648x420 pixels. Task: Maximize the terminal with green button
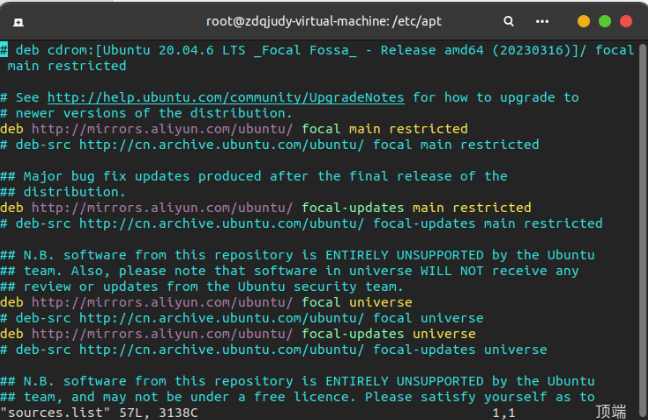tap(605, 21)
